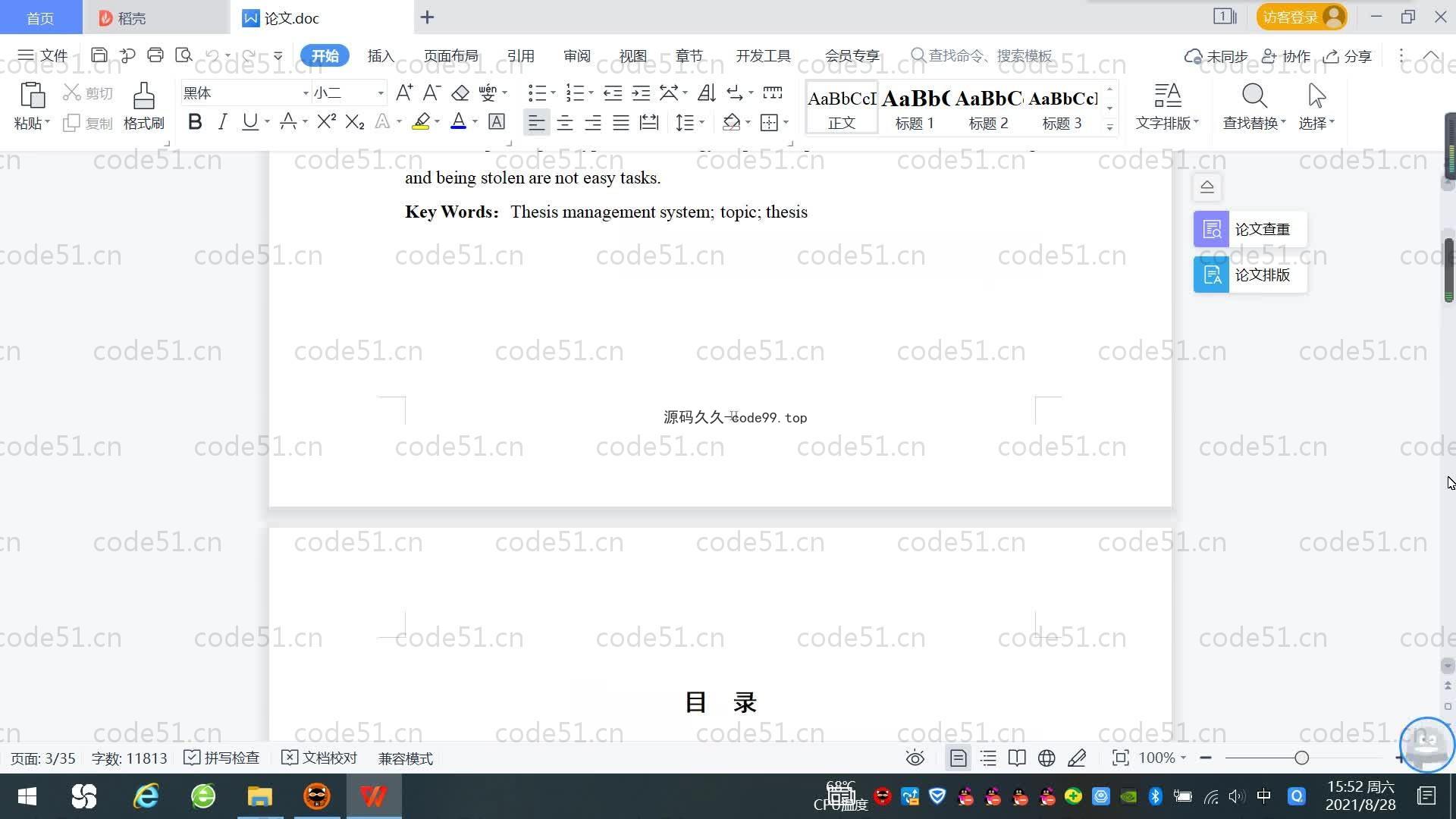Image resolution: width=1456 pixels, height=819 pixels.
Task: Switch to web layout view
Action: point(1046,758)
